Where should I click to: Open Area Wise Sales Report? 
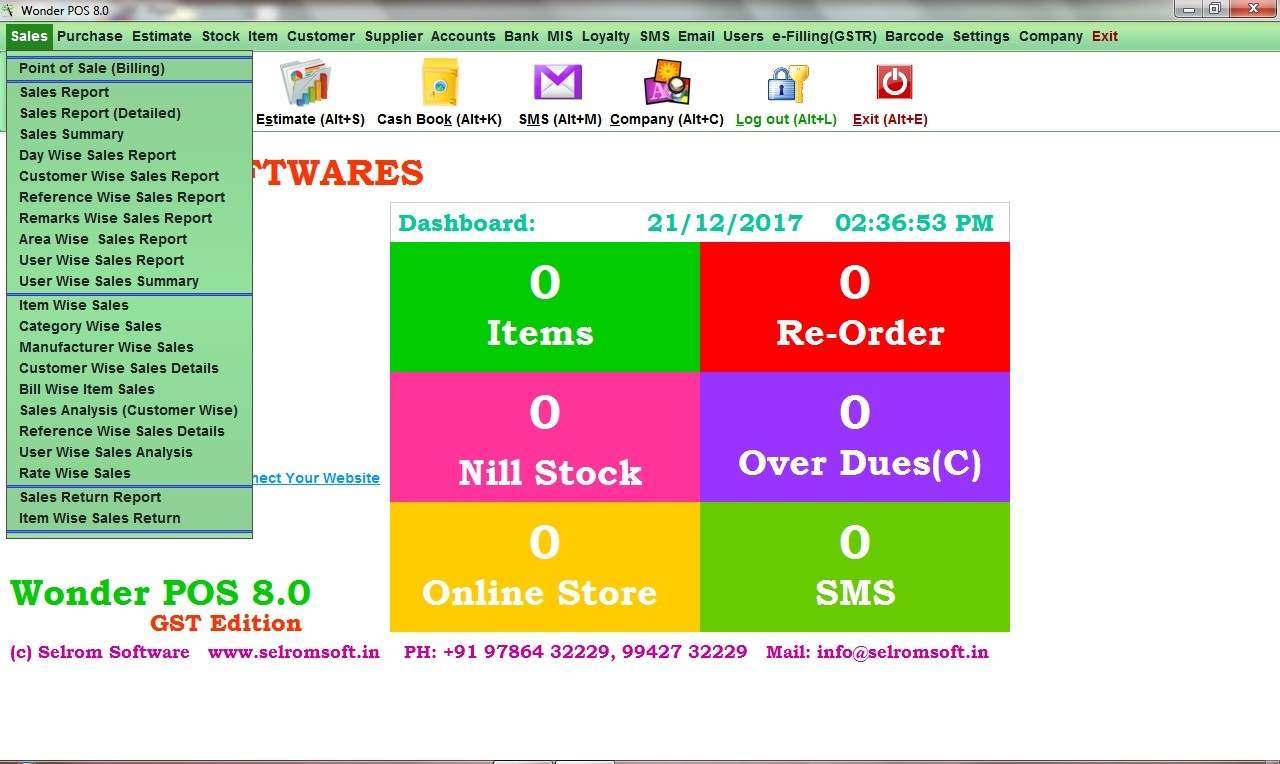tap(130, 239)
